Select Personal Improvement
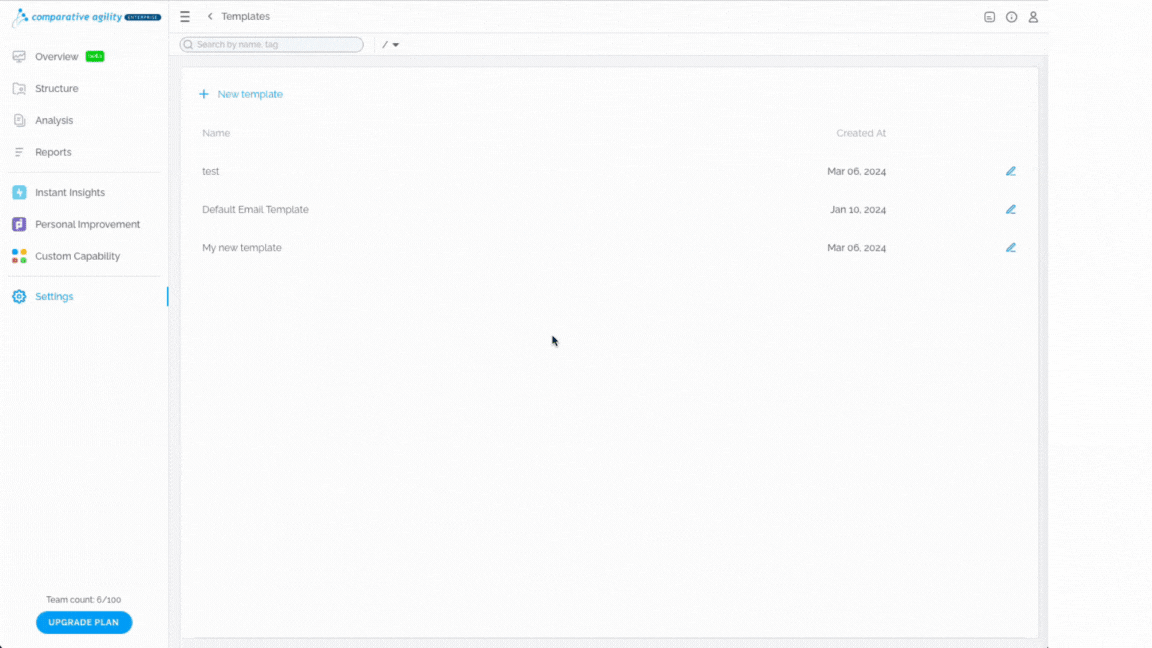This screenshot has width=1152, height=648. pos(87,224)
